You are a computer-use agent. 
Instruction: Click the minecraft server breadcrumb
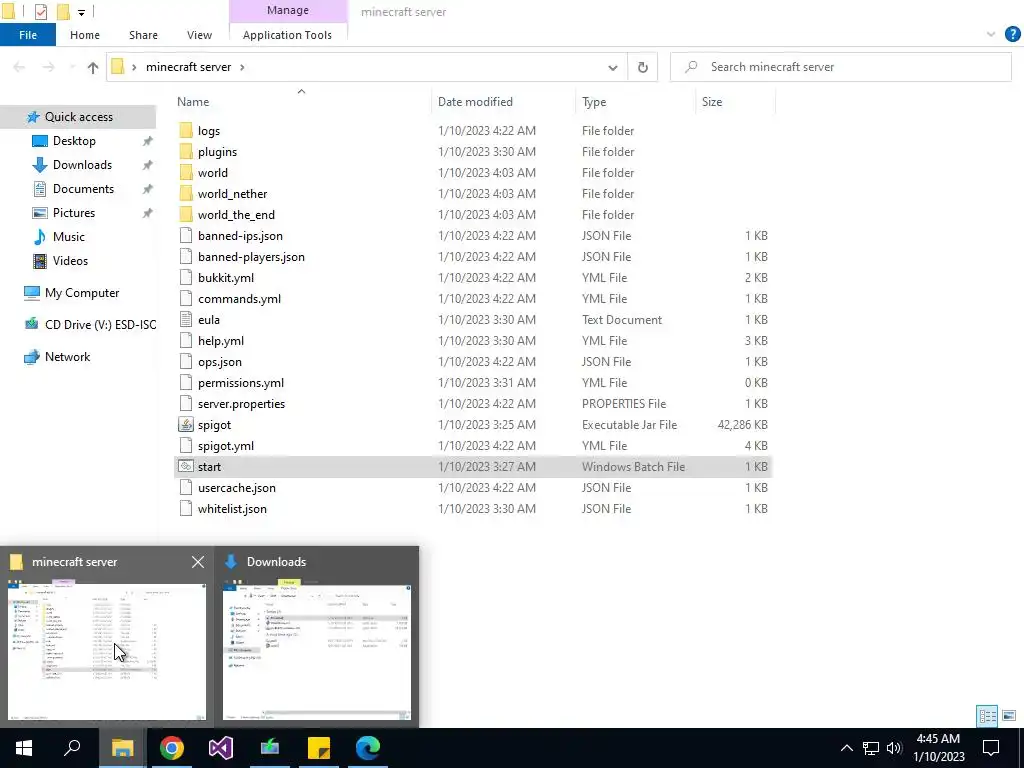click(189, 67)
